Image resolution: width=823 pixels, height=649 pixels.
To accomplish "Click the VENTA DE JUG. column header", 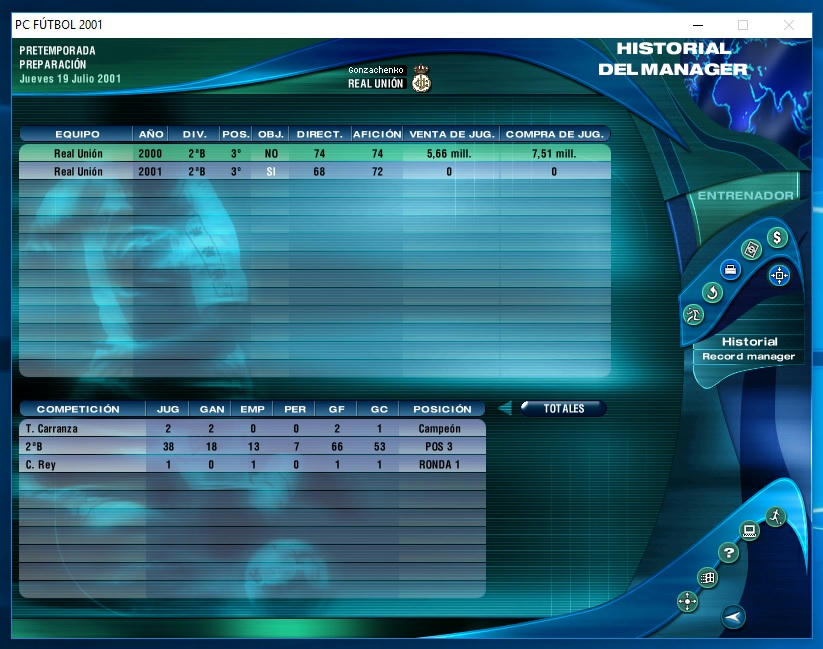I will coord(451,134).
